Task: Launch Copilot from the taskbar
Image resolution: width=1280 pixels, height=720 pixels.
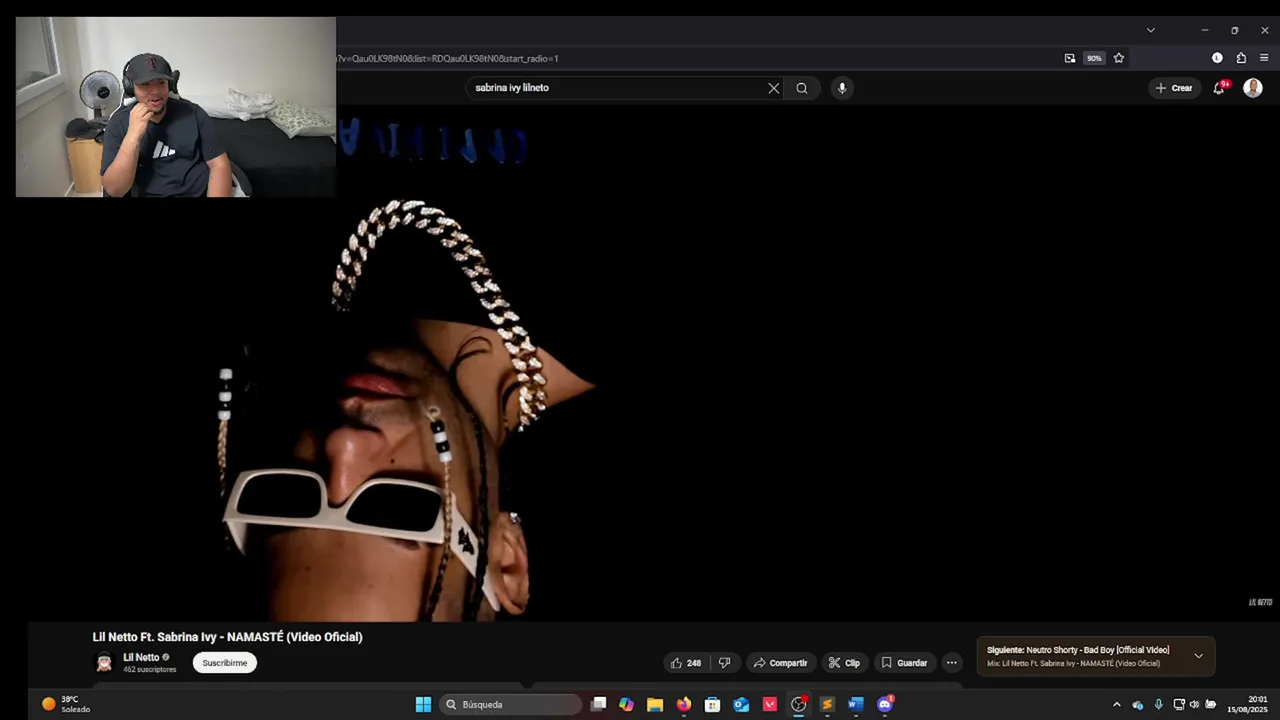Action: 626,705
